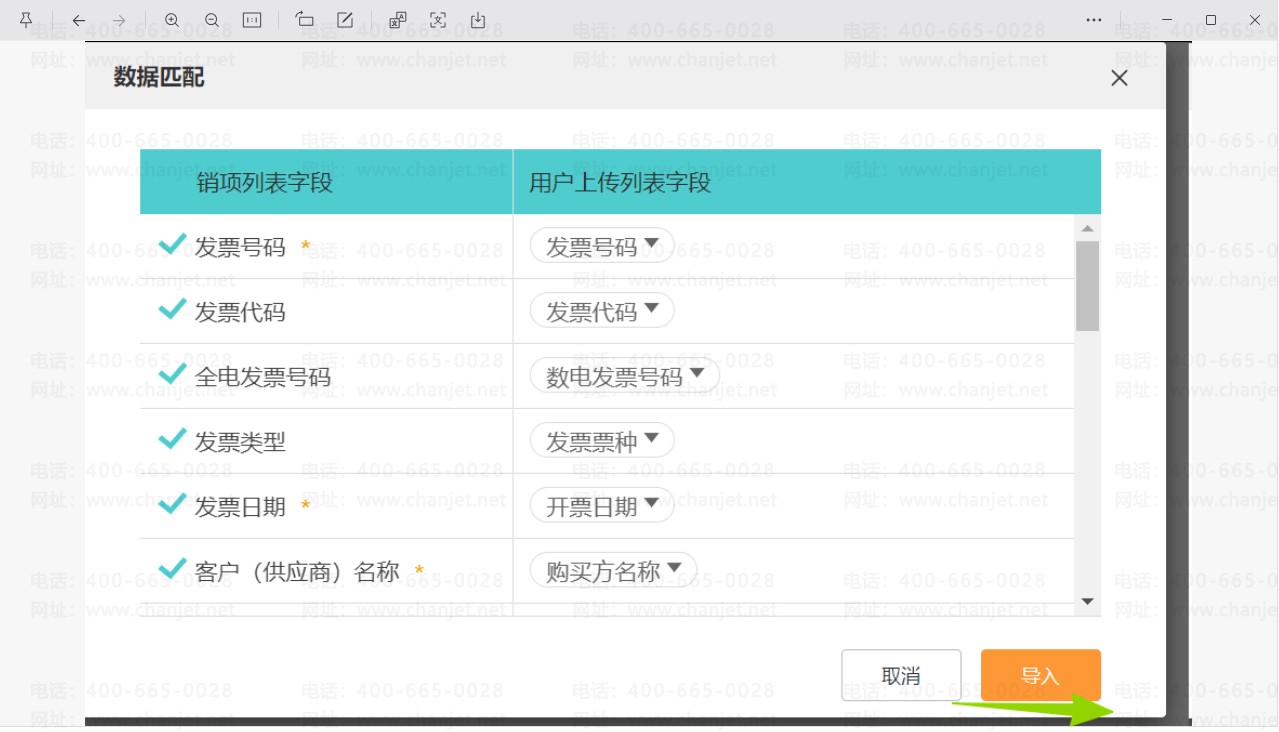This screenshot has height=732, width=1279.
Task: Go to the previous image
Action: click(78, 20)
